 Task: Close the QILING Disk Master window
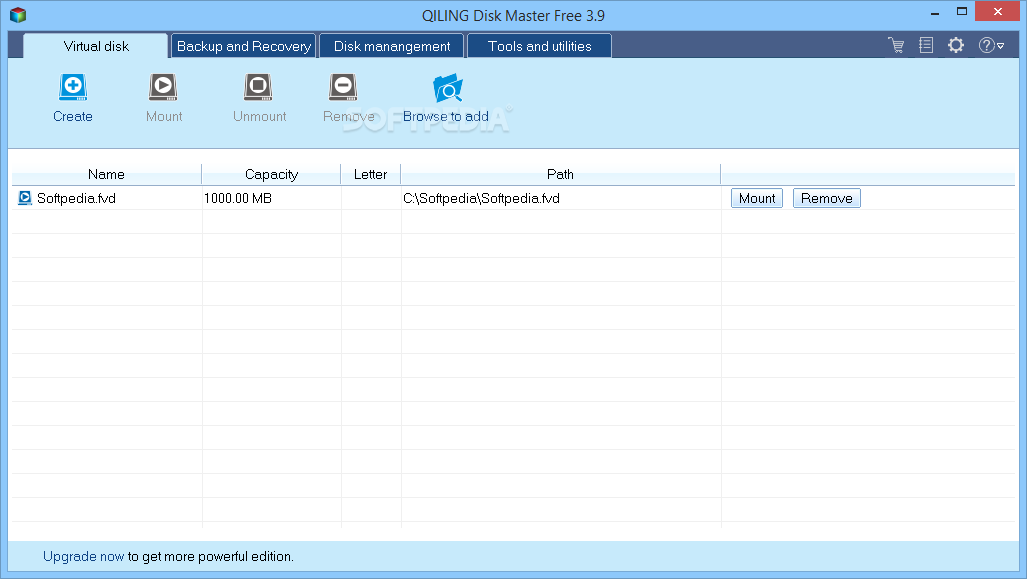tap(998, 11)
